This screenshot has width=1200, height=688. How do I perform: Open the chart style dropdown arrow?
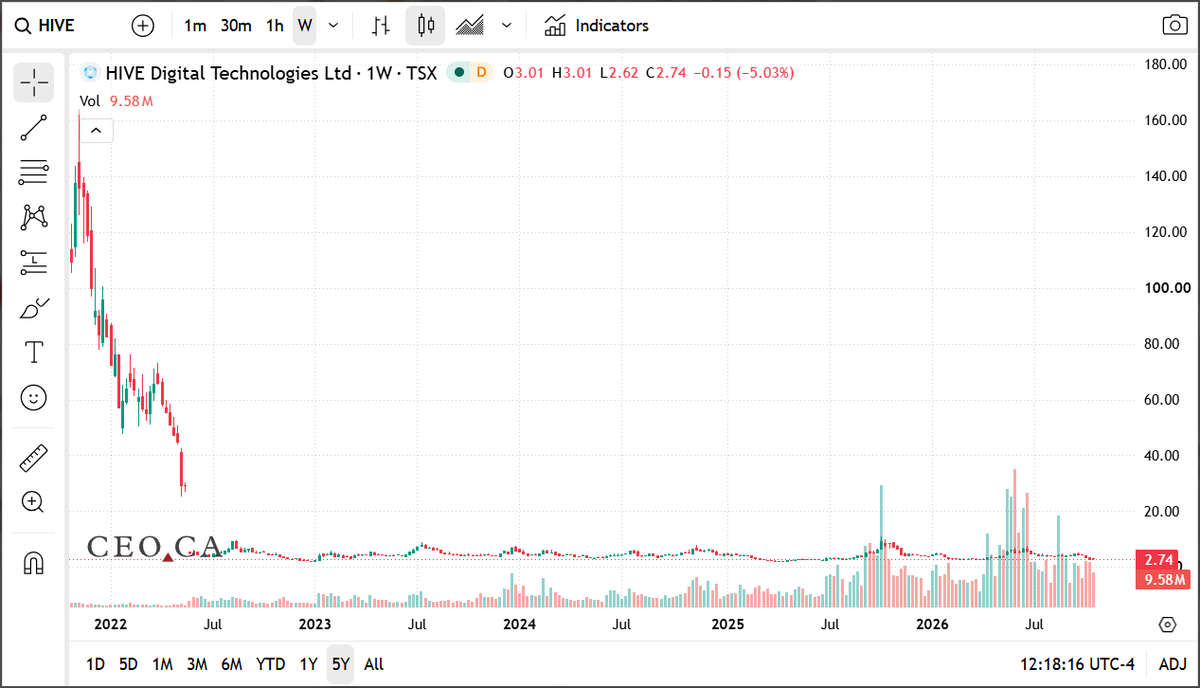point(507,26)
